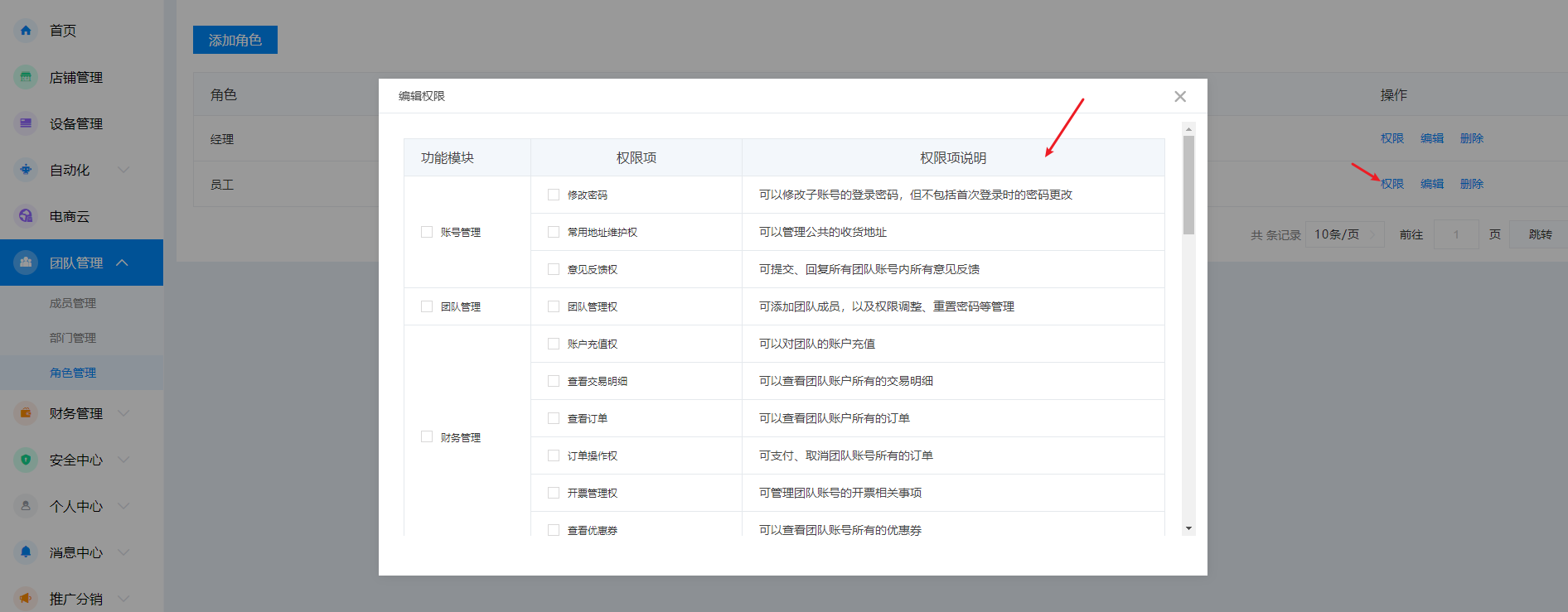Expand the 个人中心 menu arrow
Image resolution: width=1568 pixels, height=612 pixels.
123,506
